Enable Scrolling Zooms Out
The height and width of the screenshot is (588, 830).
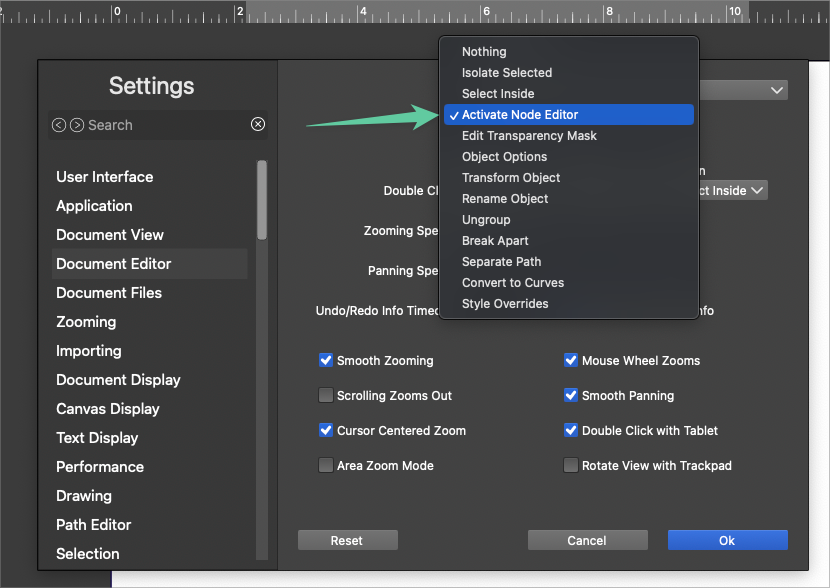(x=326, y=396)
